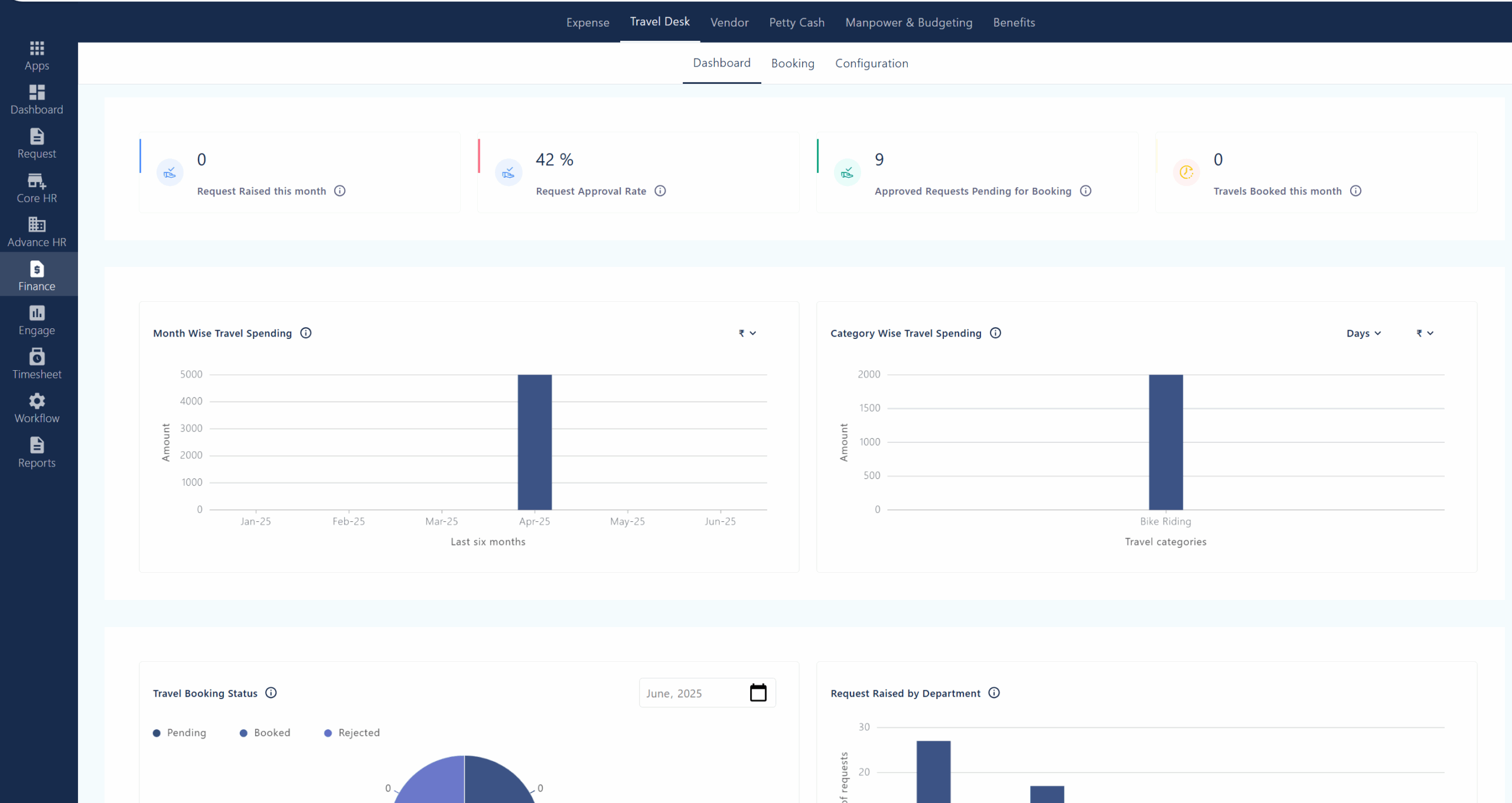Click the Approved Requests Pending card icon

click(847, 172)
